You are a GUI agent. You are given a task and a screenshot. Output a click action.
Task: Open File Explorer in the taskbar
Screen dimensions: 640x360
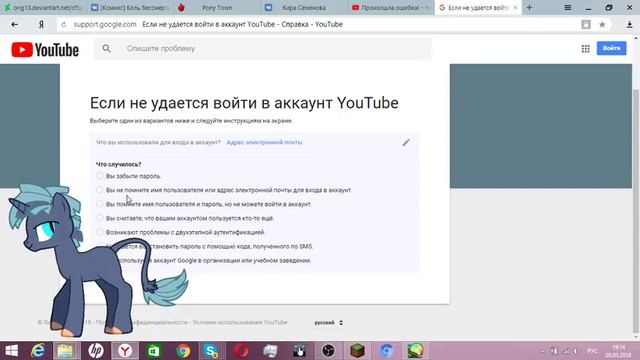[66, 351]
